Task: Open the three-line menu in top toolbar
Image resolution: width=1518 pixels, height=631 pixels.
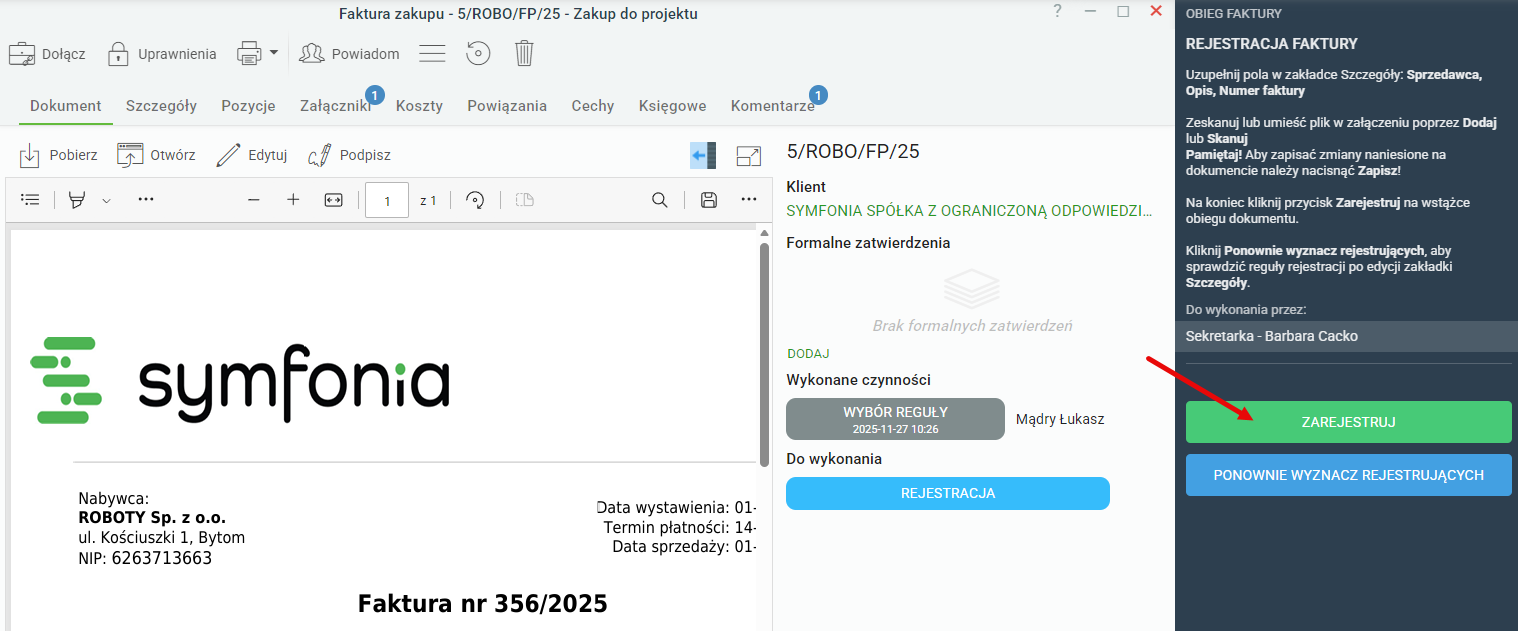Action: click(432, 53)
